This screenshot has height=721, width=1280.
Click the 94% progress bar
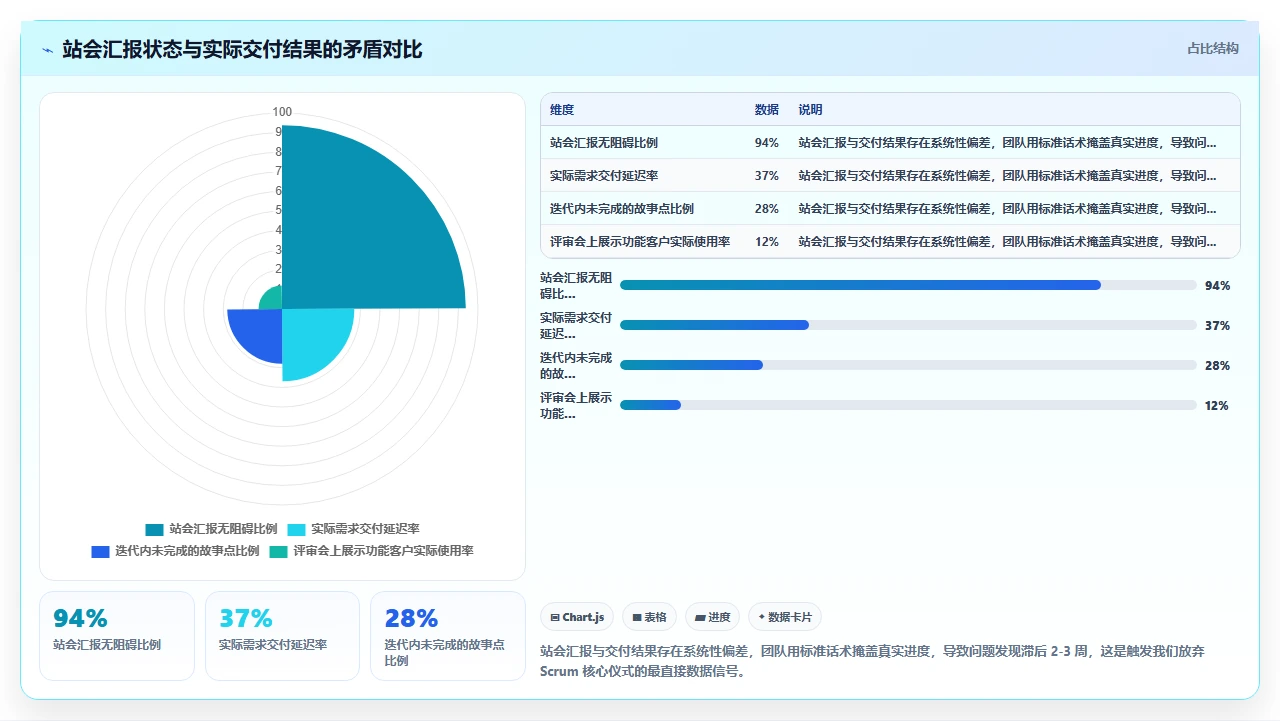click(x=908, y=285)
